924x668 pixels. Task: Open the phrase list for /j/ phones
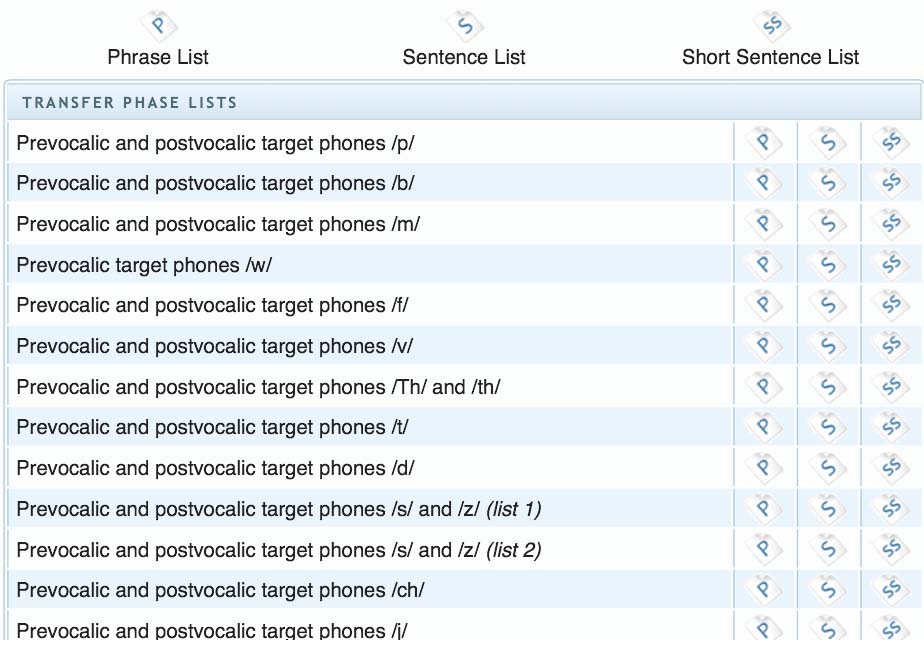click(x=764, y=628)
